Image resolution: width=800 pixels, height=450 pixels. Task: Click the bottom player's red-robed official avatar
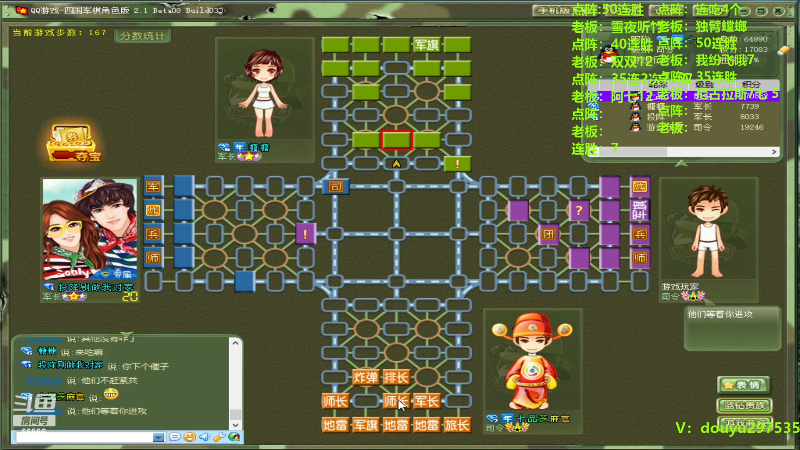tap(532, 361)
